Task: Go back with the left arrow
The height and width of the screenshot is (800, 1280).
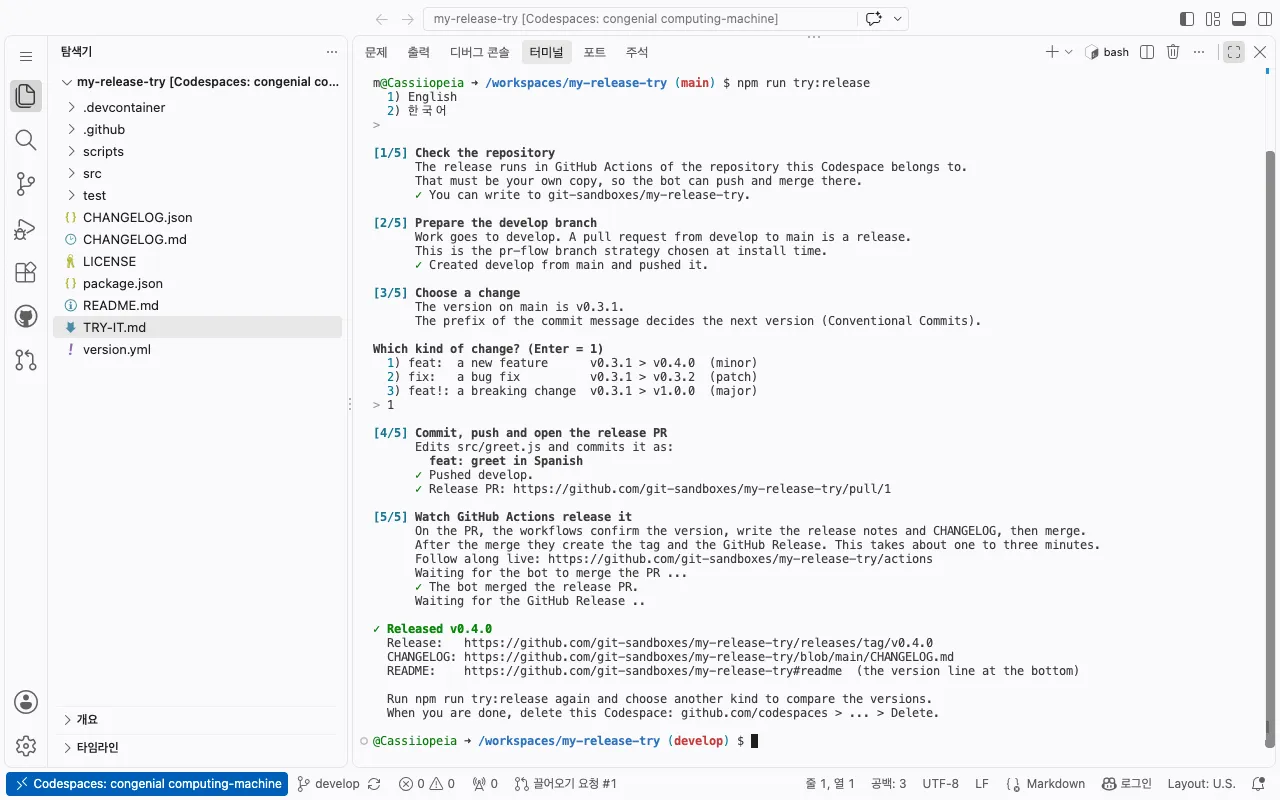Action: [381, 19]
